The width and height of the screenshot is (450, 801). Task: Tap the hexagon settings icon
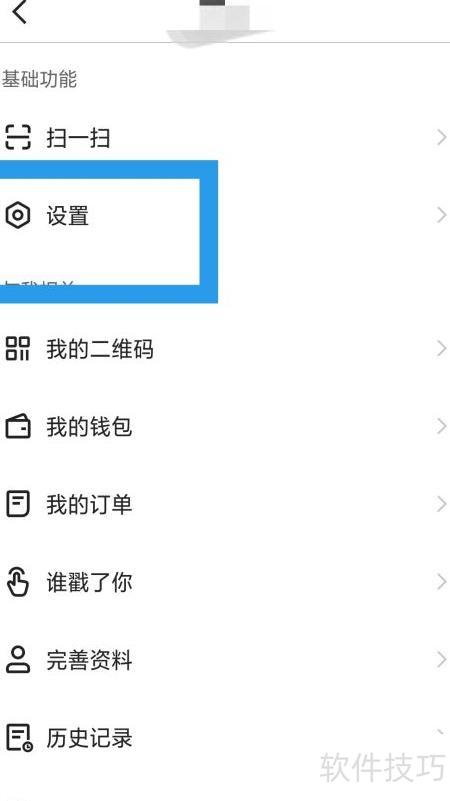(18, 215)
